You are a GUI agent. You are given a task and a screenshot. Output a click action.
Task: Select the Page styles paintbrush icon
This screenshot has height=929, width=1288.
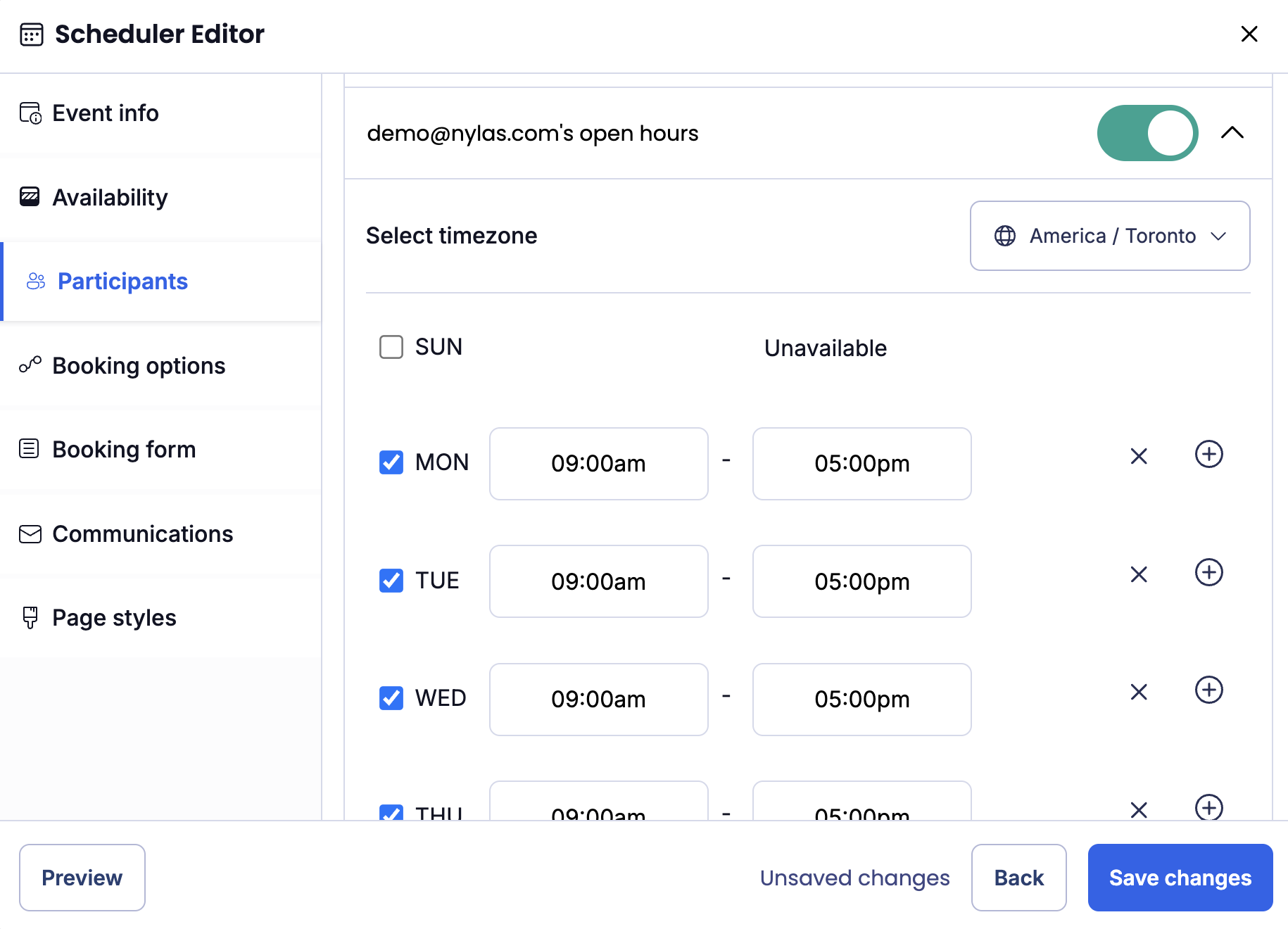[30, 618]
